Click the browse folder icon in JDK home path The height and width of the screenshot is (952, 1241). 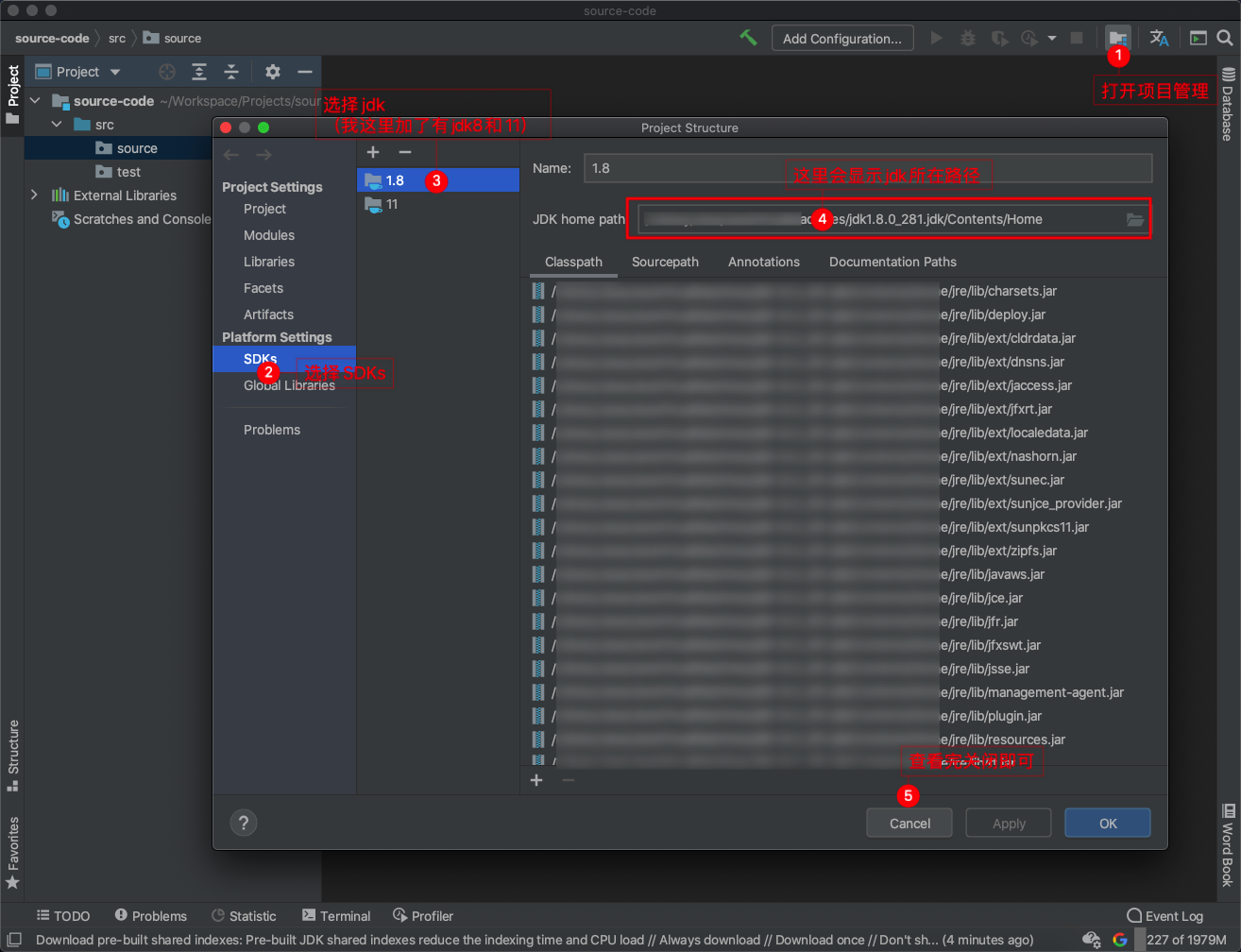[1134, 219]
